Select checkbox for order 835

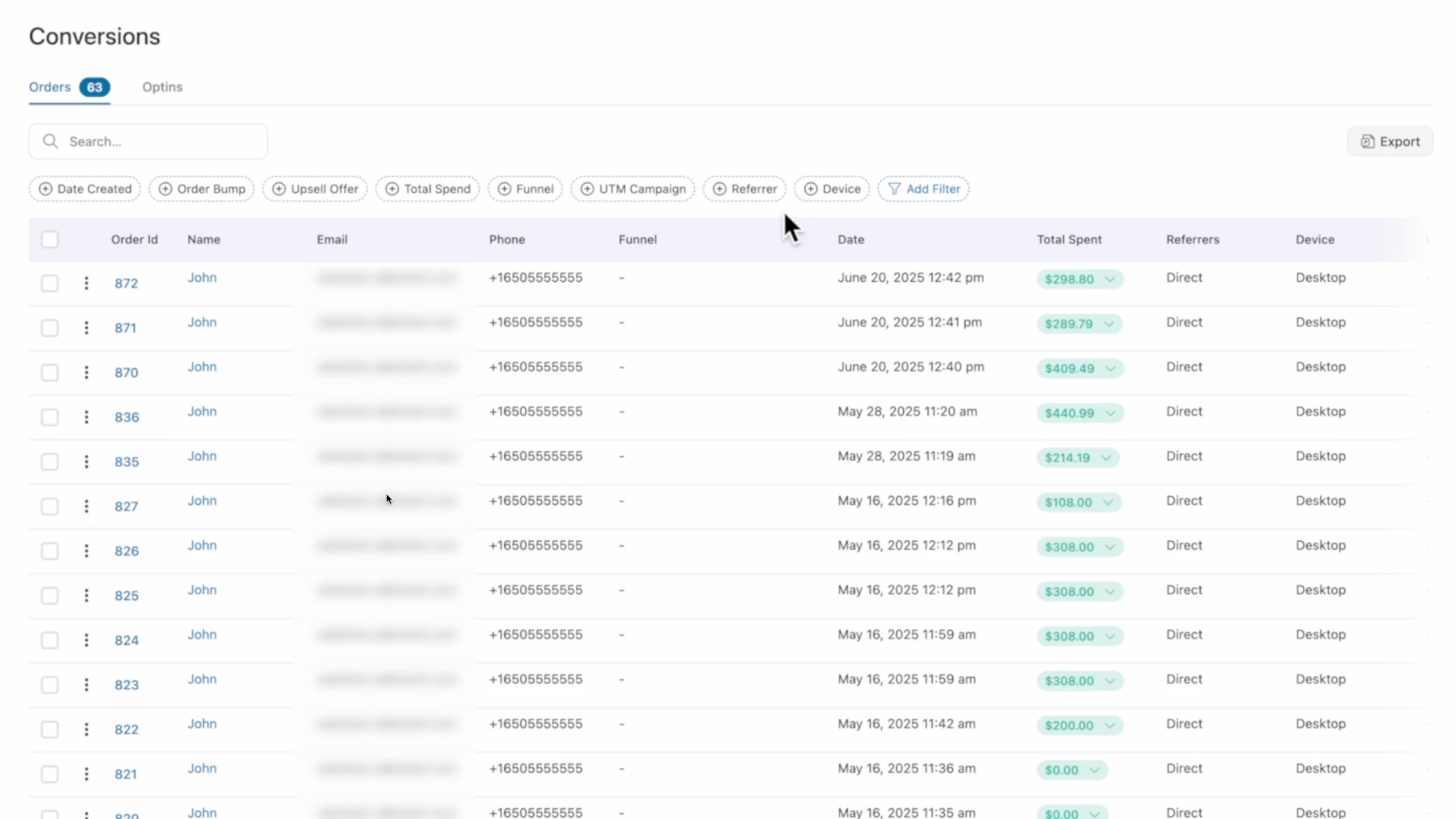pyautogui.click(x=50, y=462)
